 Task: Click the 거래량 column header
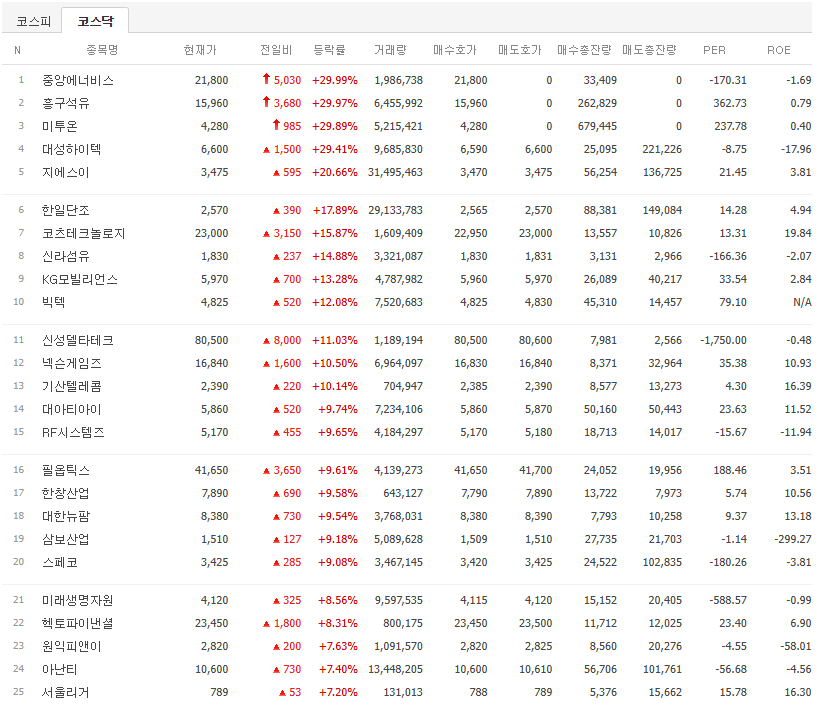[390, 50]
